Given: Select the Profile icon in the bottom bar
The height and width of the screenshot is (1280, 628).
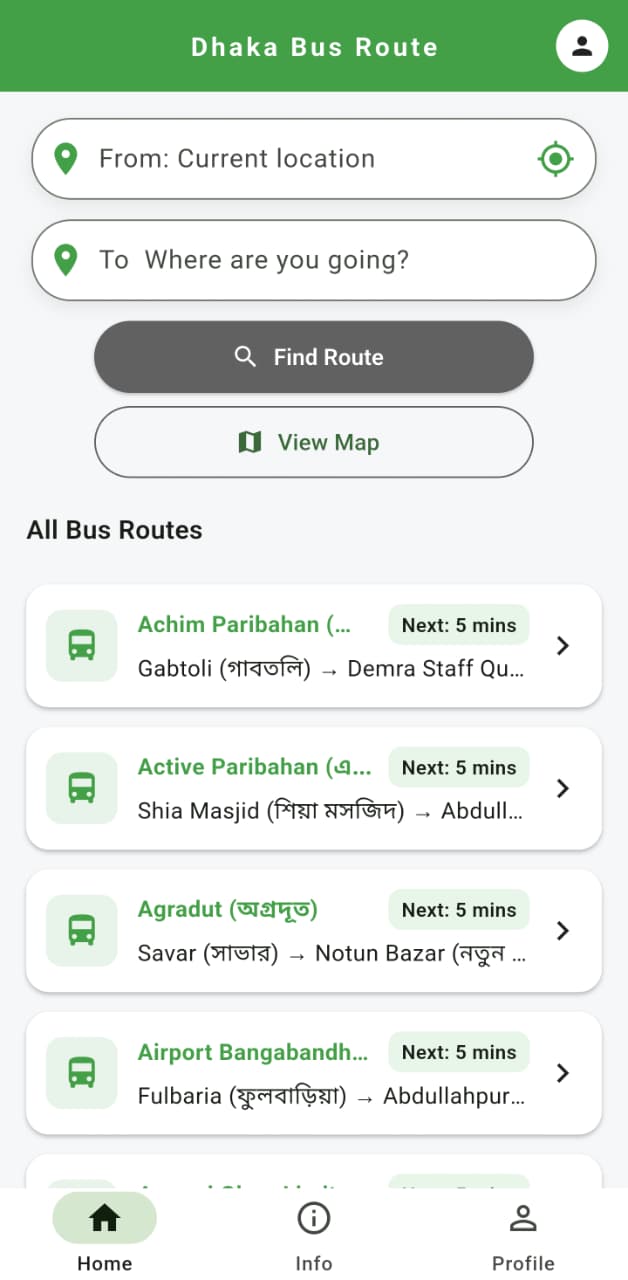Looking at the screenshot, I should (x=523, y=1218).
